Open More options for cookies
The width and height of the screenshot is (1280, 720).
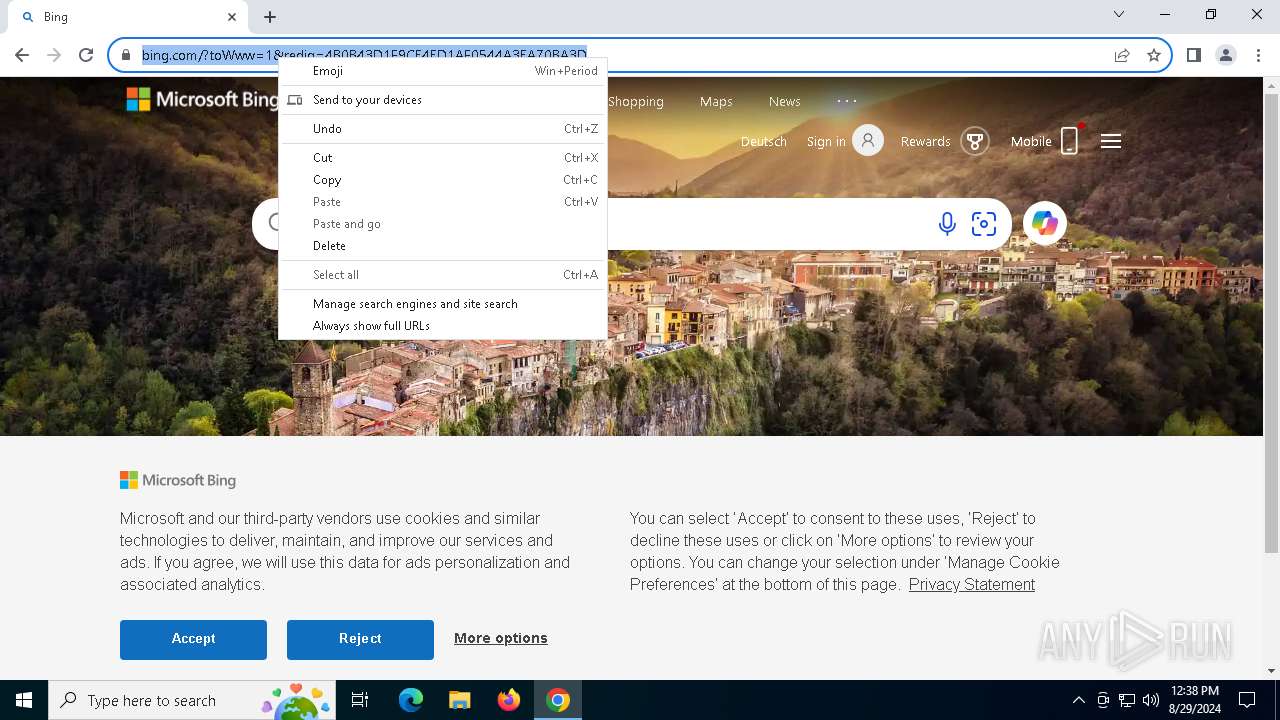click(501, 638)
